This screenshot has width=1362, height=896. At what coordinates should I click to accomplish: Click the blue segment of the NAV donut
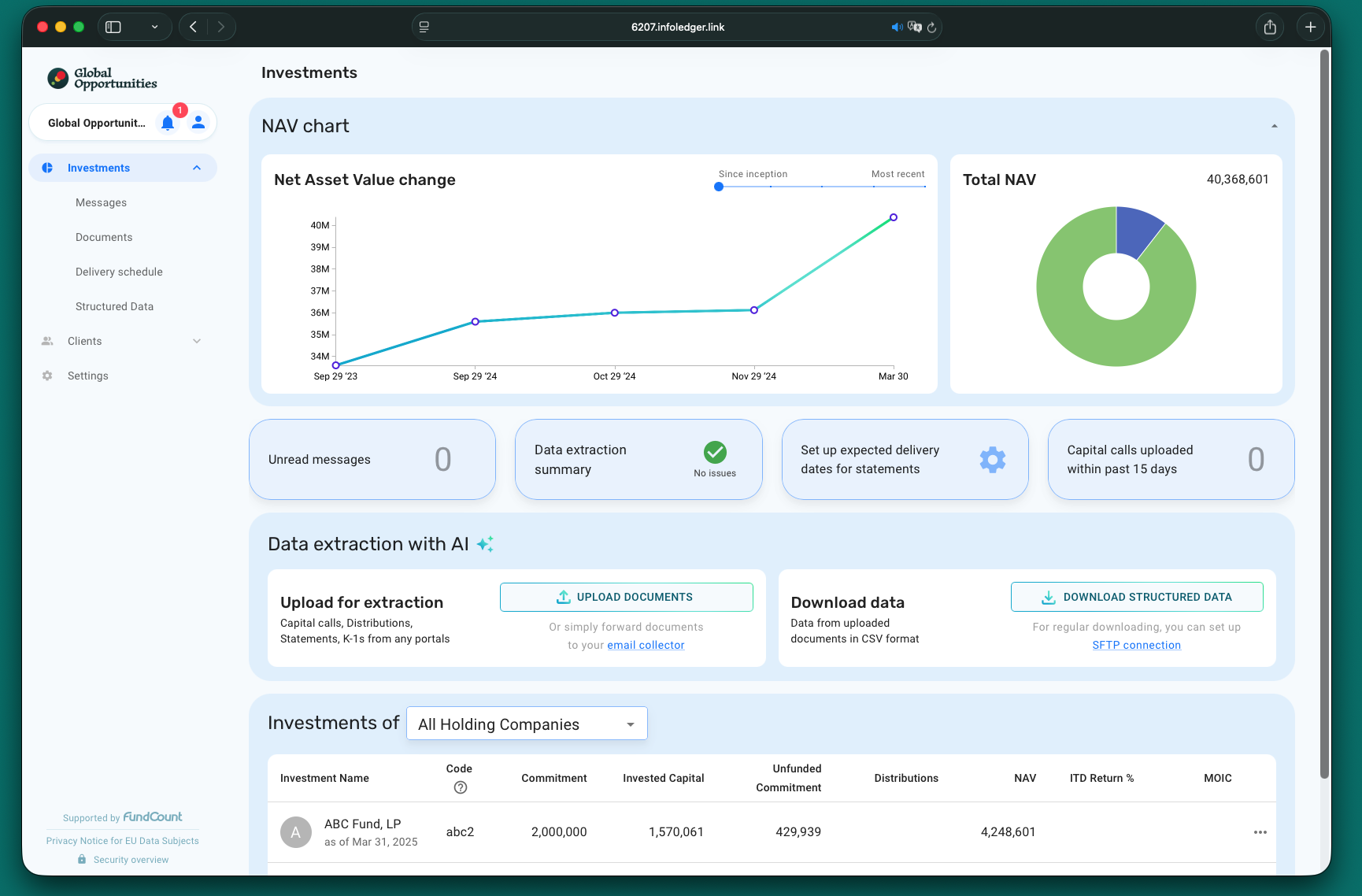coord(1137,230)
